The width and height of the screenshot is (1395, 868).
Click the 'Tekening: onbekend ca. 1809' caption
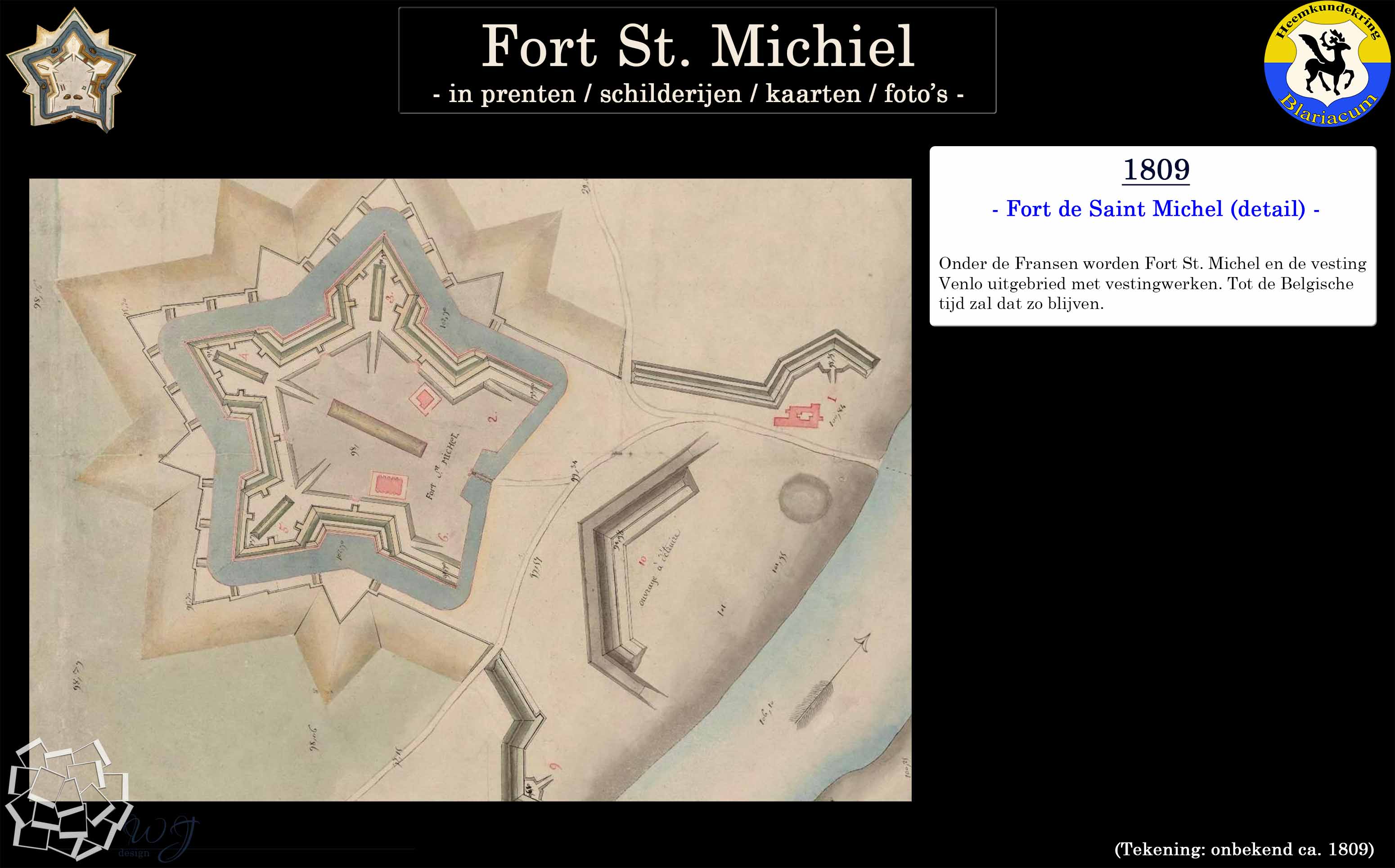[x=1244, y=849]
